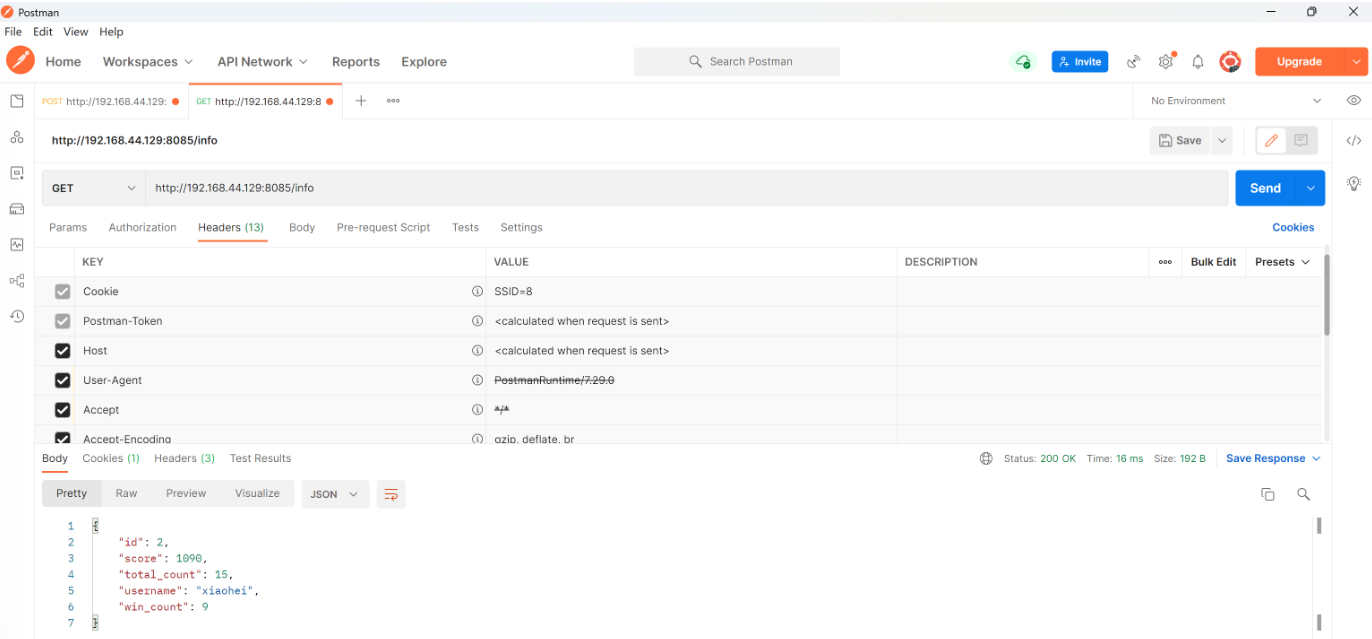Open the API Network dropdown menu

click(x=263, y=62)
